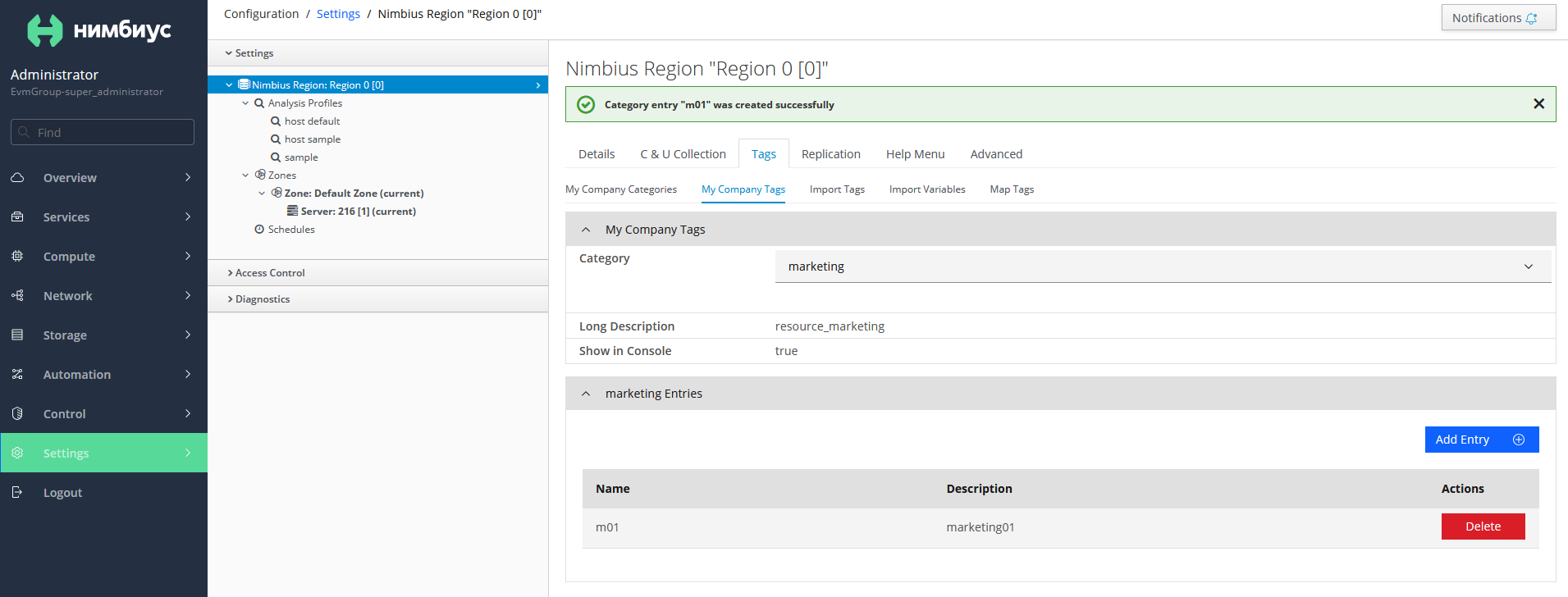
Task: Click the Compute chip icon
Action: pyautogui.click(x=17, y=256)
